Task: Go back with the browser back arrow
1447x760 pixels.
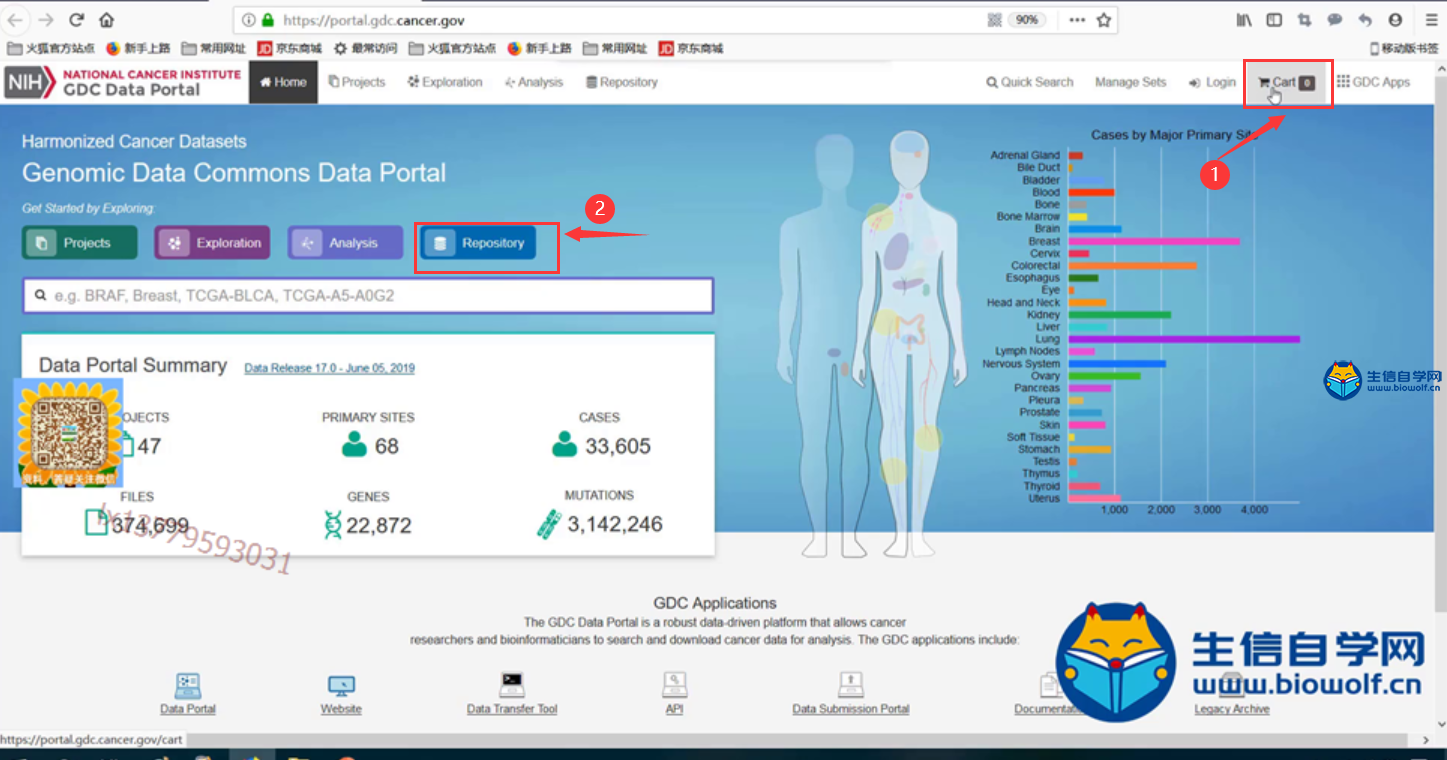Action: [16, 20]
